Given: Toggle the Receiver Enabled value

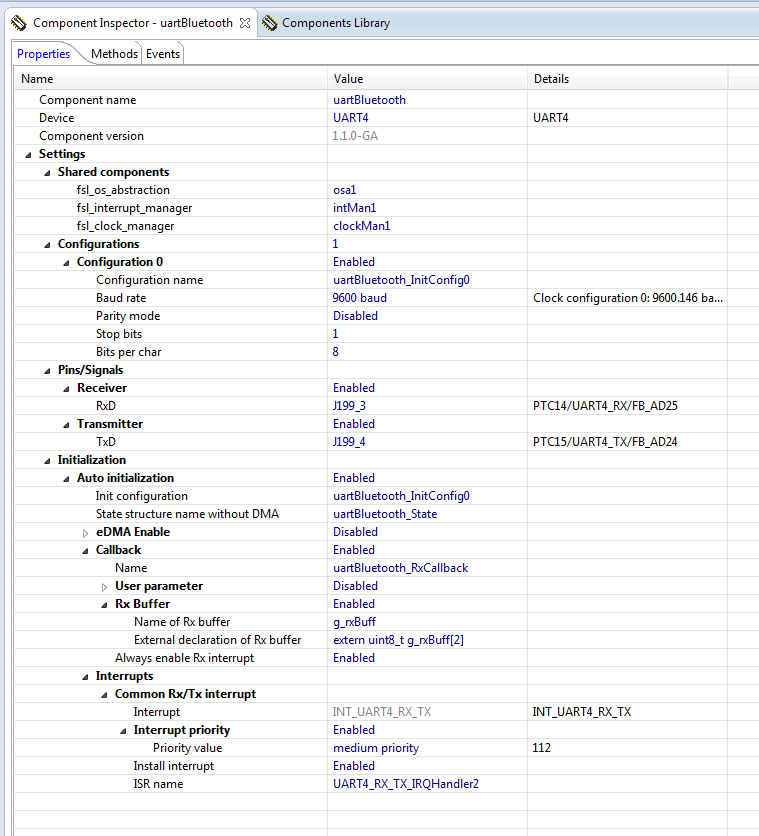Looking at the screenshot, I should pos(354,388).
